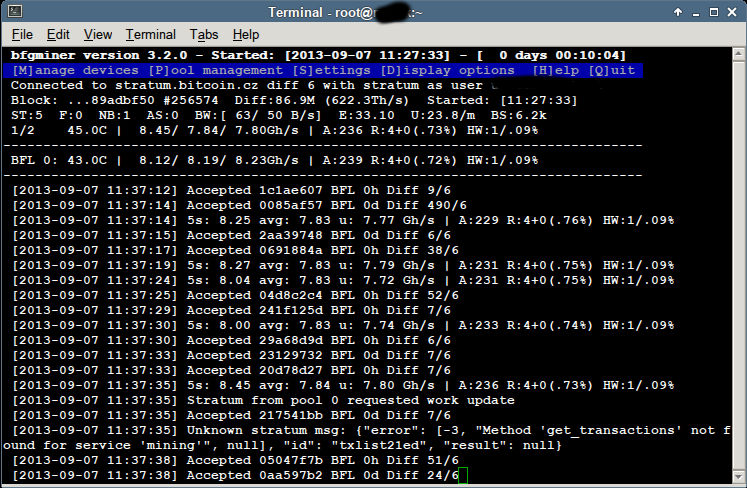Click accepted share hash 1c1ae607
The image size is (747, 488).
[x=291, y=191]
